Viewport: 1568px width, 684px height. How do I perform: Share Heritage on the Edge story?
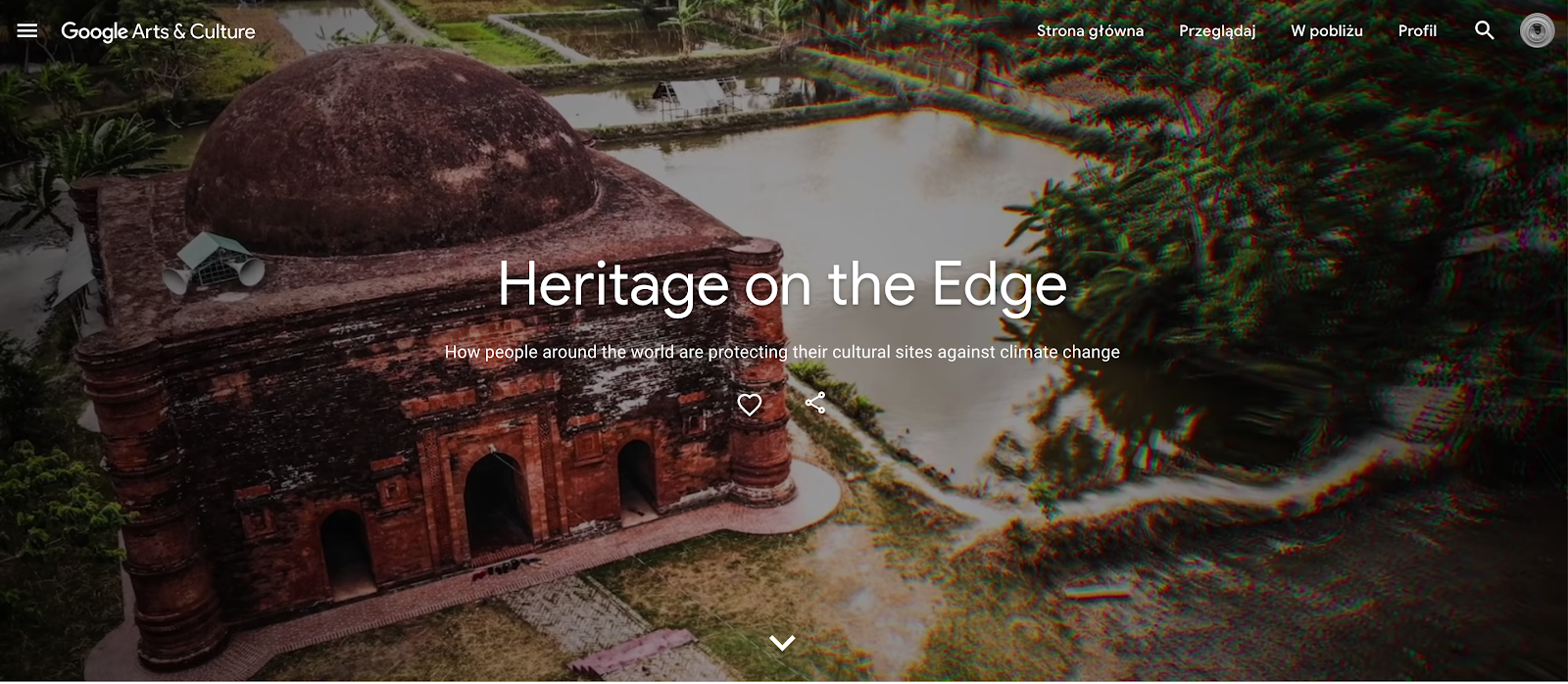815,403
